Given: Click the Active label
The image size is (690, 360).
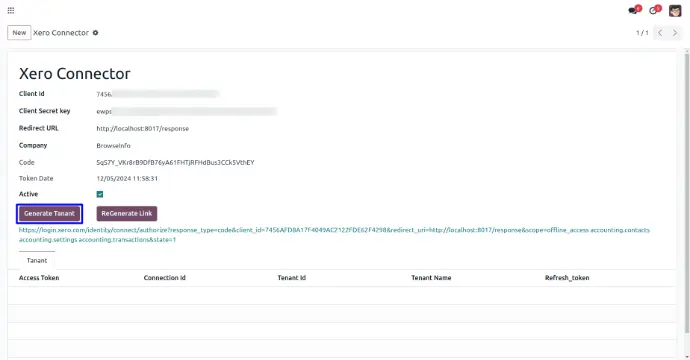Looking at the screenshot, I should (28, 194).
